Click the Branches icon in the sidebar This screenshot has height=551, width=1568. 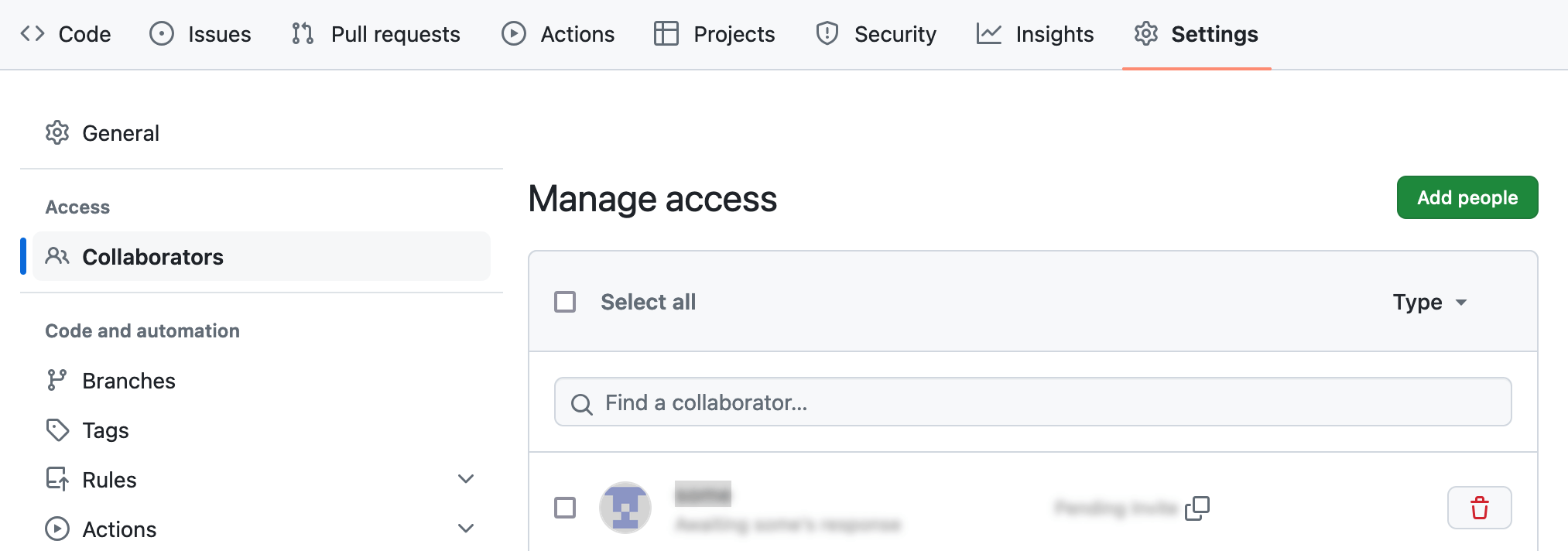(x=56, y=380)
